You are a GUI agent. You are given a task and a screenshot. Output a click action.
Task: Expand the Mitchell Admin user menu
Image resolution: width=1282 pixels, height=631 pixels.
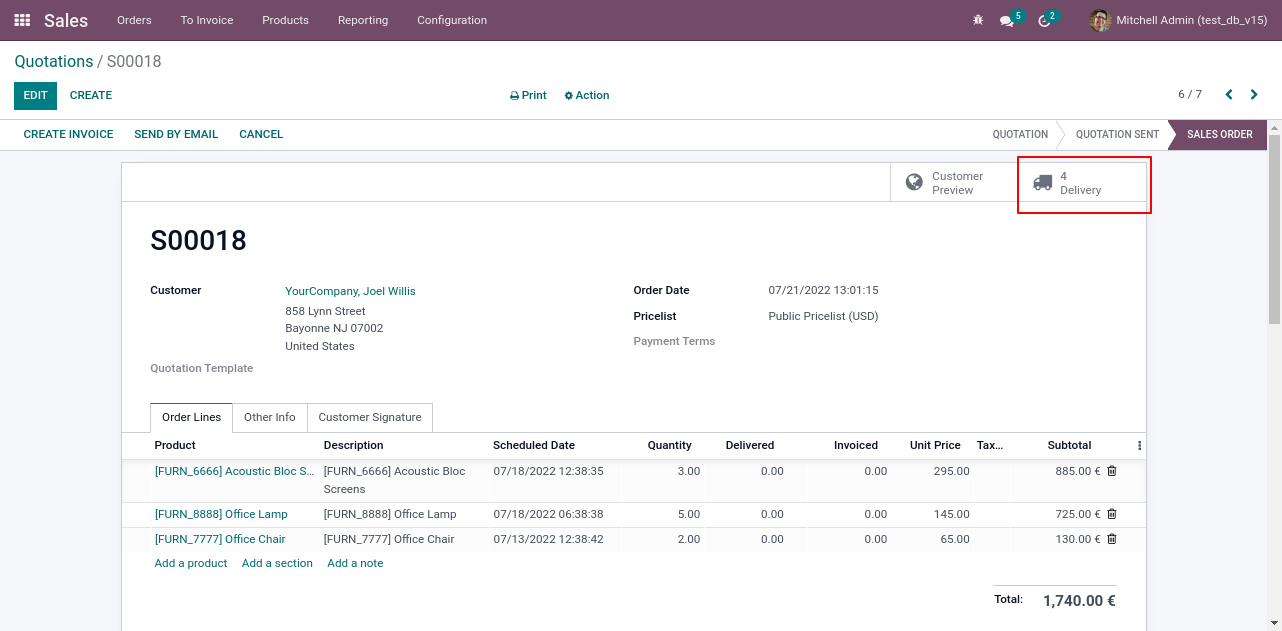coord(1178,20)
